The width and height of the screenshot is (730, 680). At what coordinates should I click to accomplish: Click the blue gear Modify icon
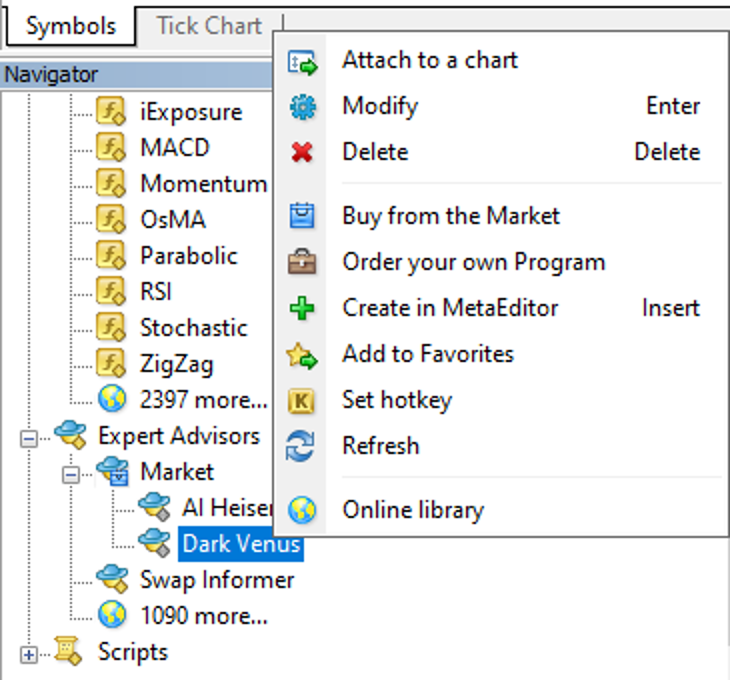coord(302,107)
